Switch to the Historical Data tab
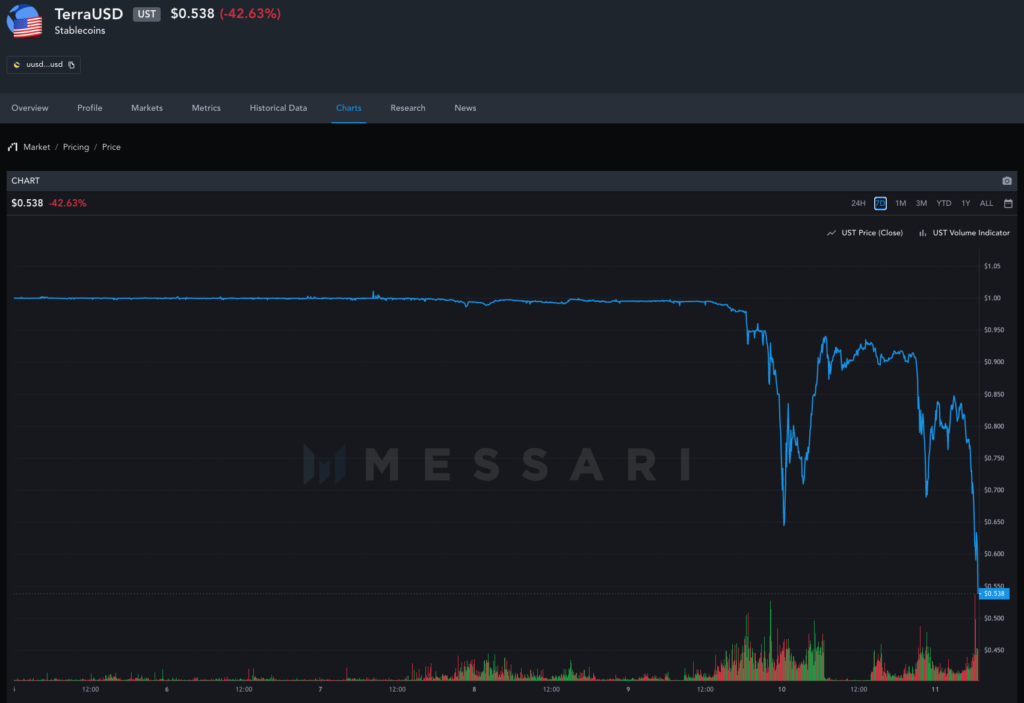The height and width of the screenshot is (703, 1024). (278, 108)
